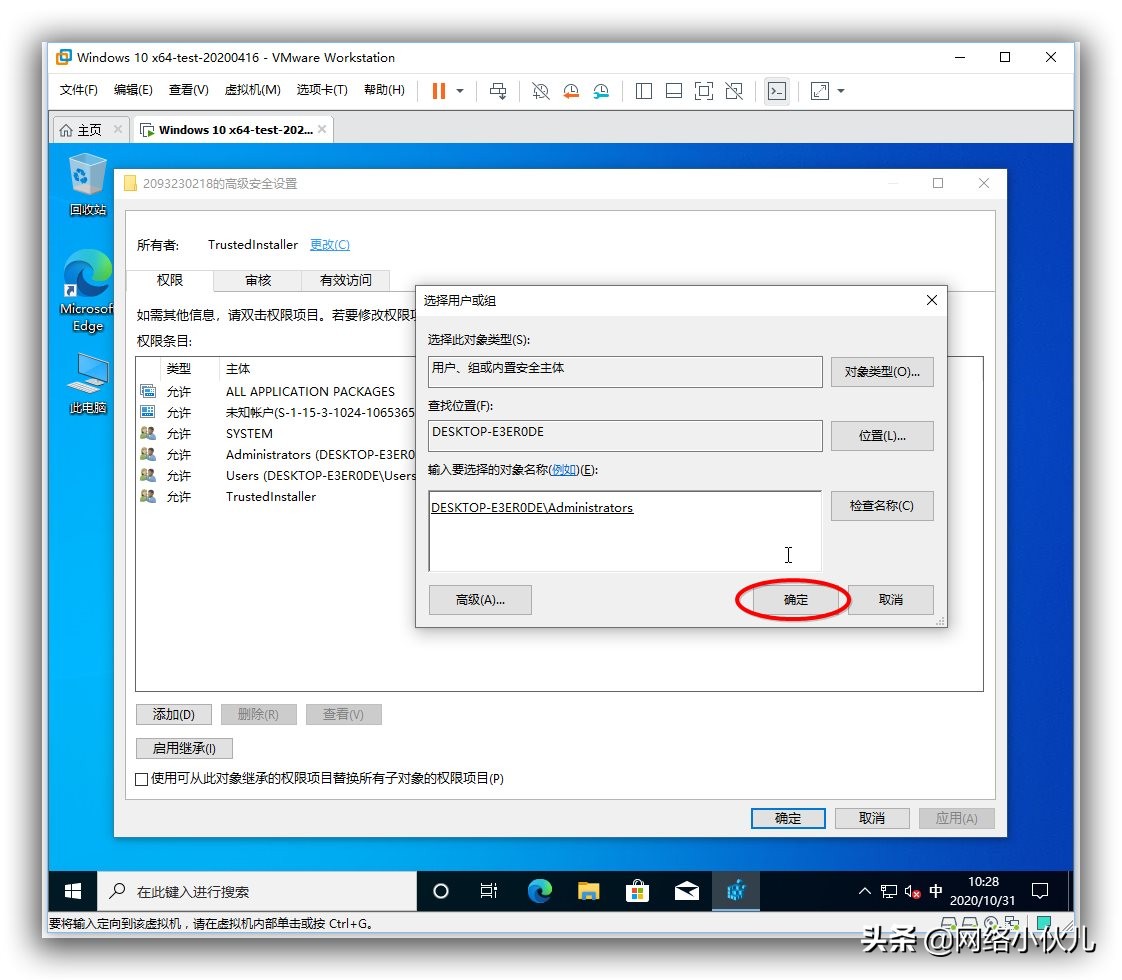
Task: Expand the system tray hidden icons
Action: (864, 890)
